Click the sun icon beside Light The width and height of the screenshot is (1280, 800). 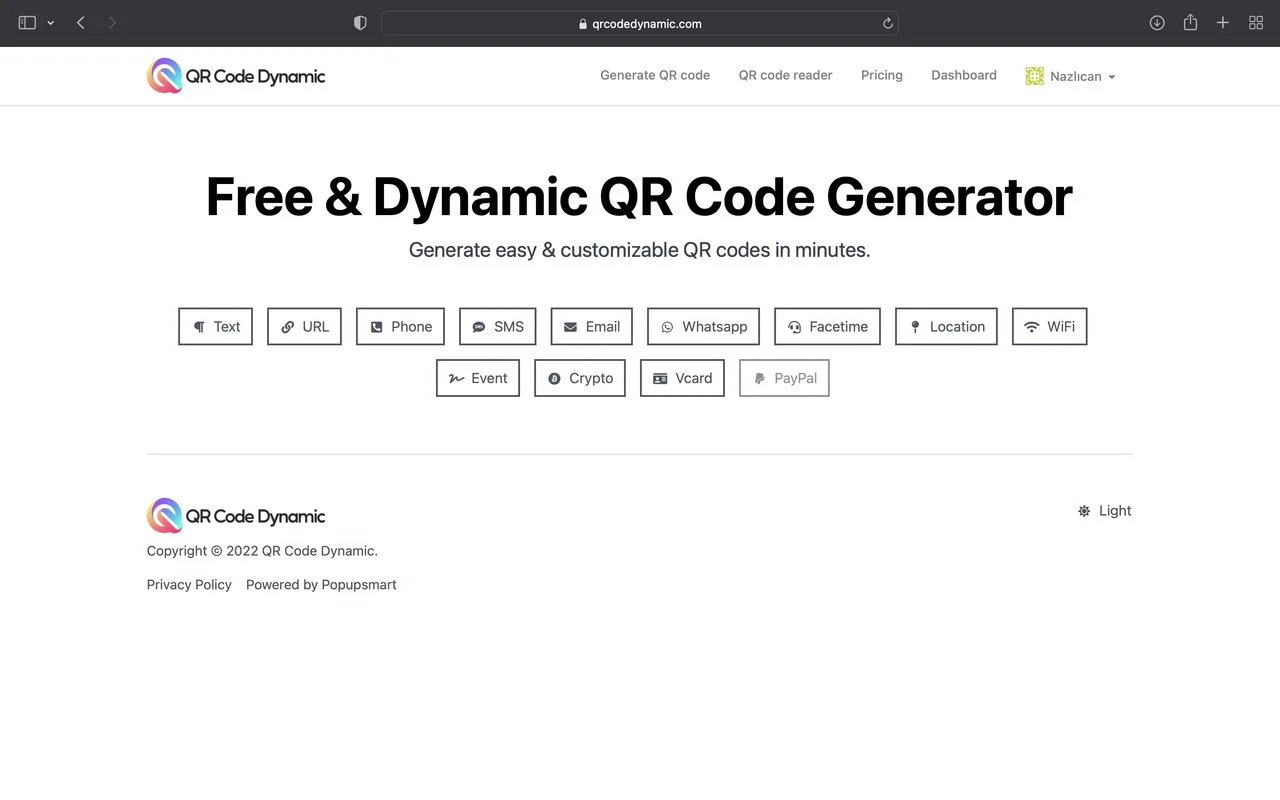[1084, 511]
